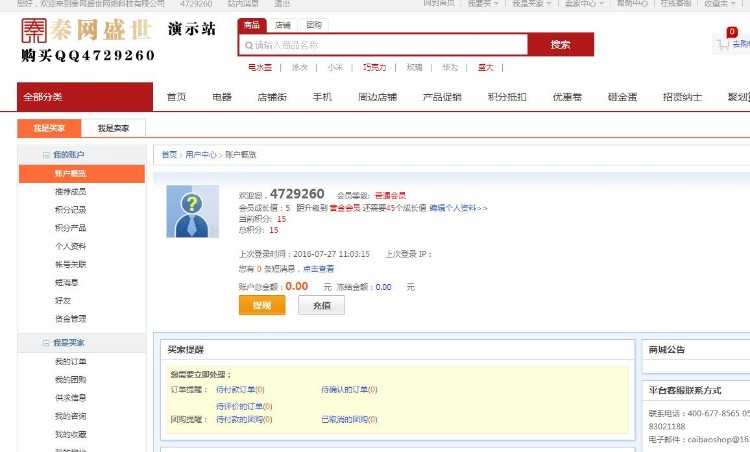Open the 卖家中心 dropdown in top bar
The width and height of the screenshot is (750, 452).
(584, 3)
